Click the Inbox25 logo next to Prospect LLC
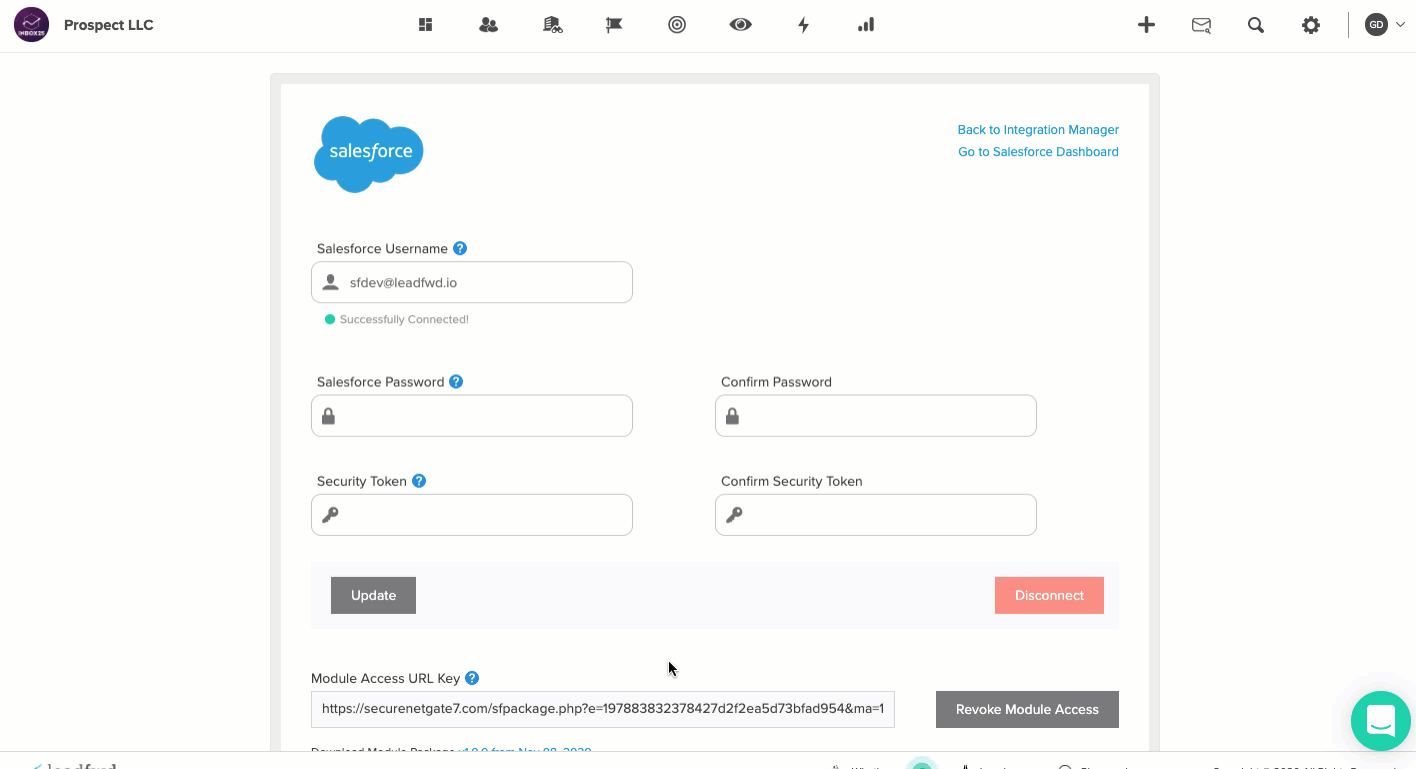Viewport: 1416px width, 769px height. click(32, 25)
